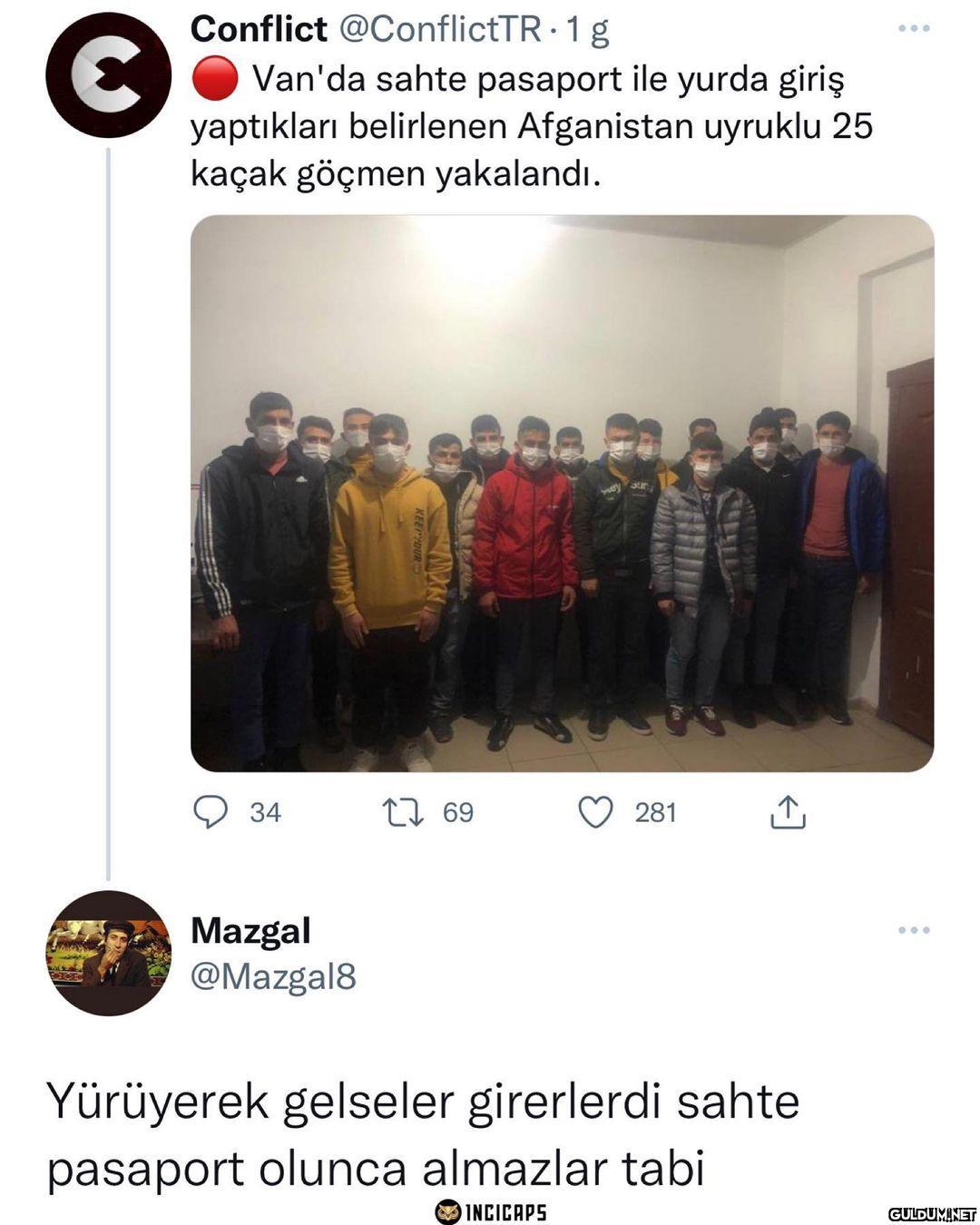Like the tweet with heart icon
This screenshot has width=980, height=1225.
(596, 812)
